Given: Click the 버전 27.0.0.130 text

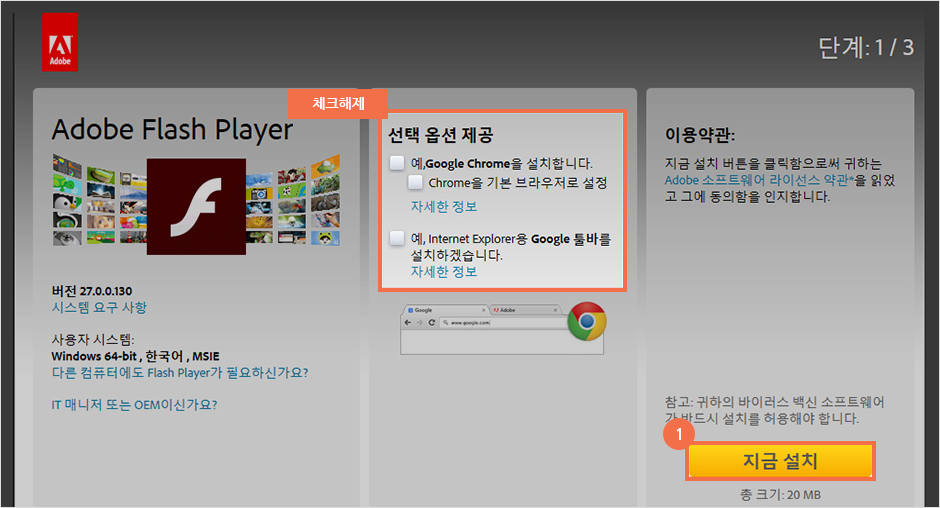Looking at the screenshot, I should click(x=92, y=291).
